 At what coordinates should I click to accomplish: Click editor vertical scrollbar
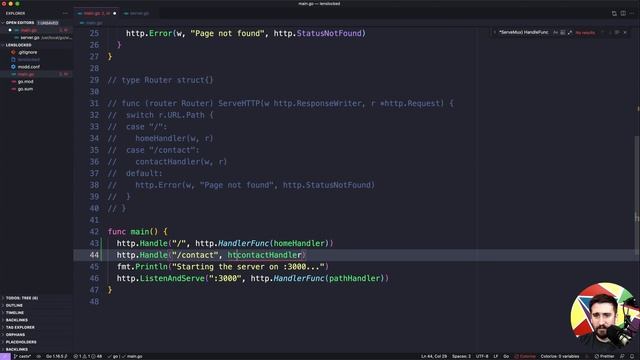638,196
